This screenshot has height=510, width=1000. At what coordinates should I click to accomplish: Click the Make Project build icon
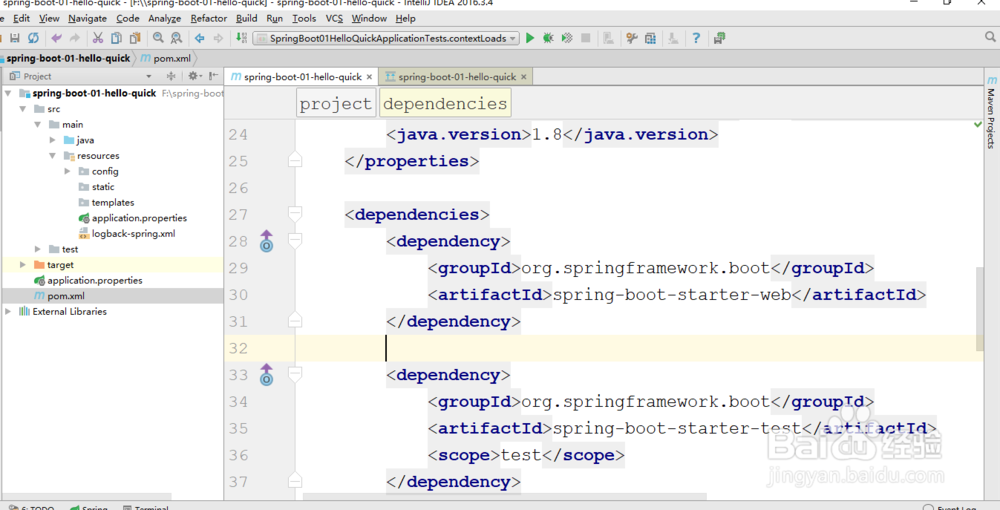pos(241,38)
